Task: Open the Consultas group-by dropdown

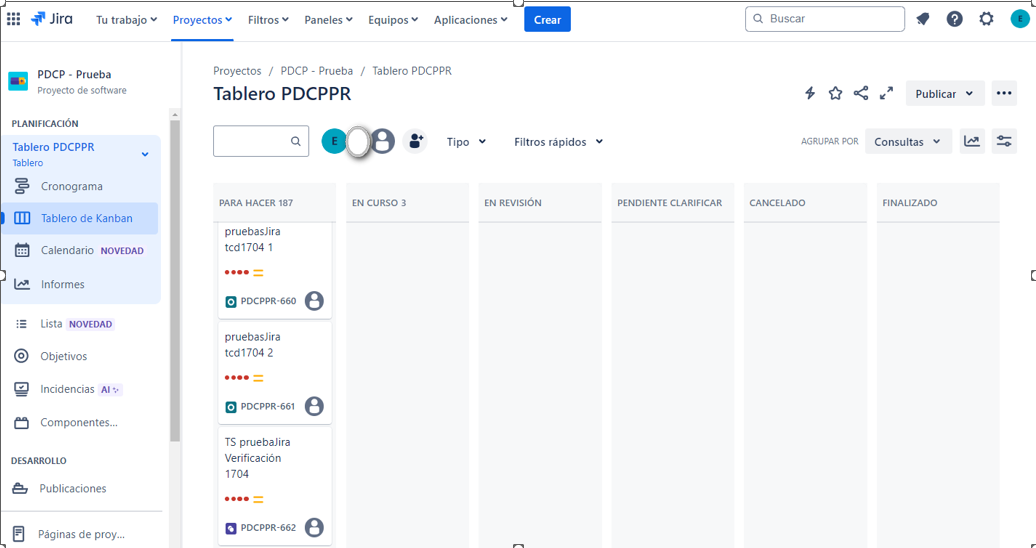Action: click(x=907, y=142)
